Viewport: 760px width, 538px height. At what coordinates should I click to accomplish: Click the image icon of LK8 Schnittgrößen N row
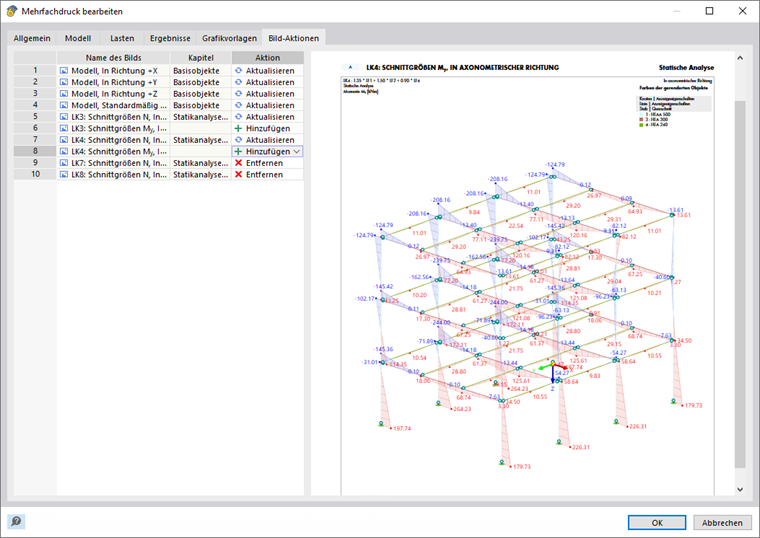tap(64, 174)
